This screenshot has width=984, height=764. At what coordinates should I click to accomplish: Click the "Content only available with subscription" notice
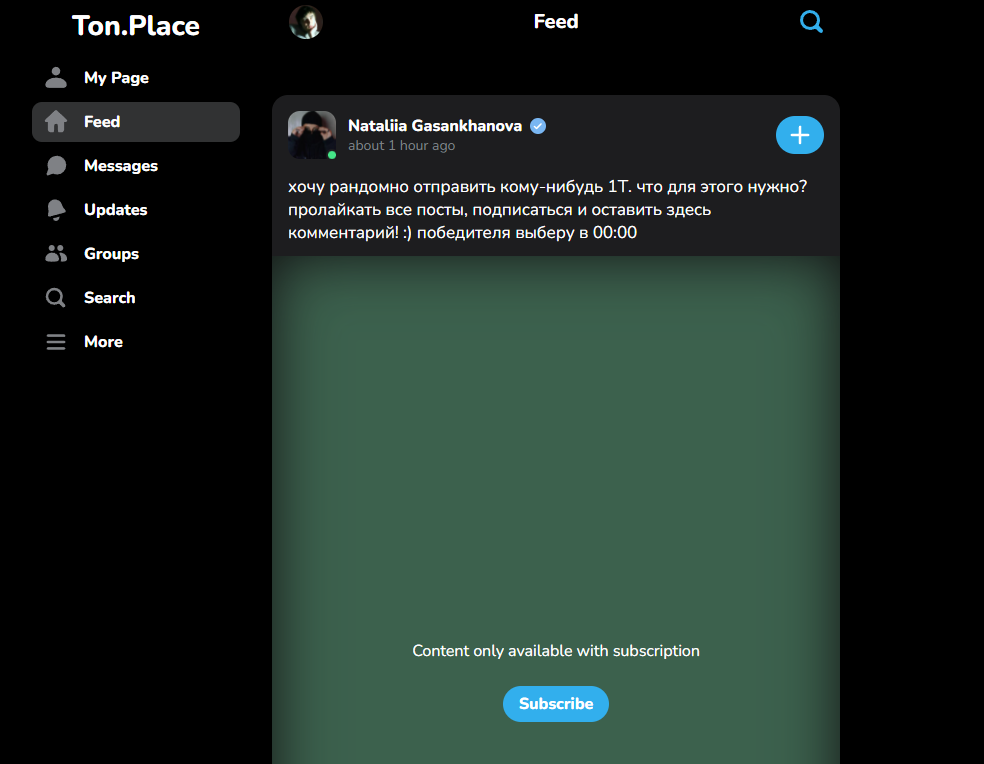pos(556,651)
